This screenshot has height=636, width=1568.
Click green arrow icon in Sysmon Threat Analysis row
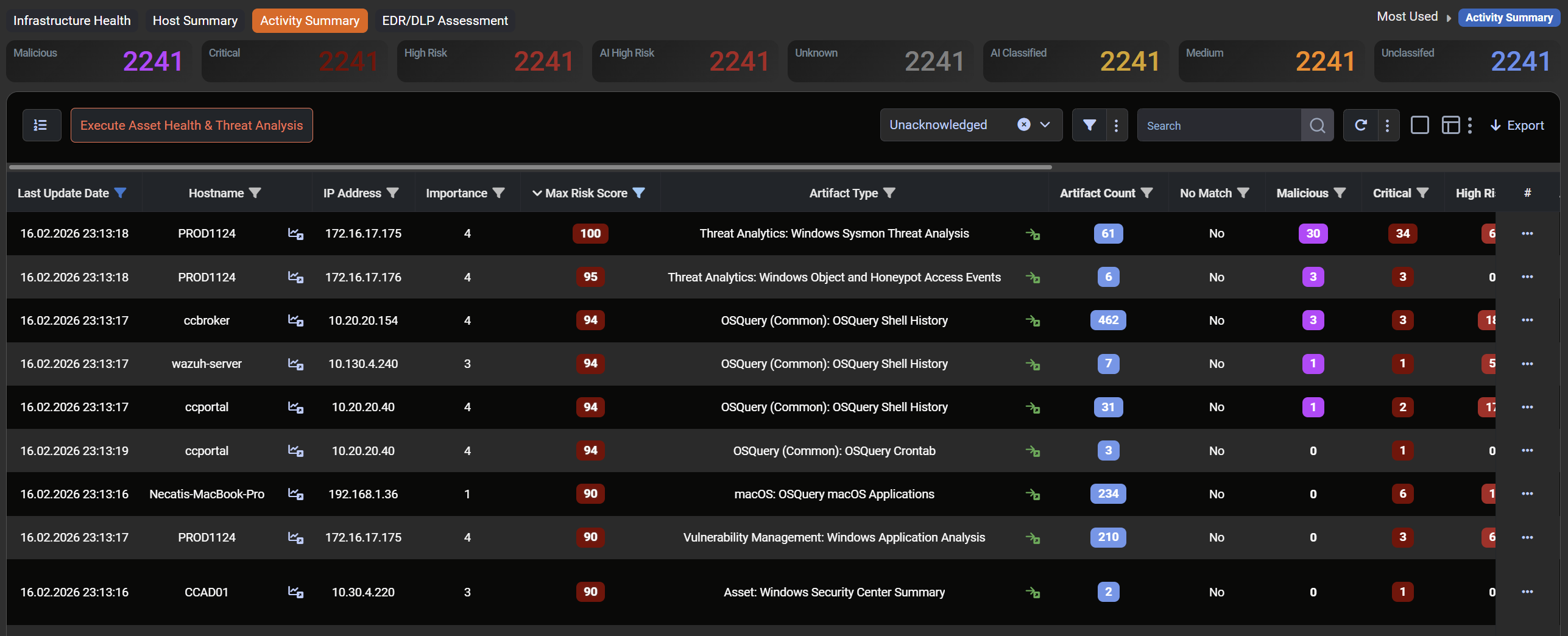click(x=1033, y=234)
